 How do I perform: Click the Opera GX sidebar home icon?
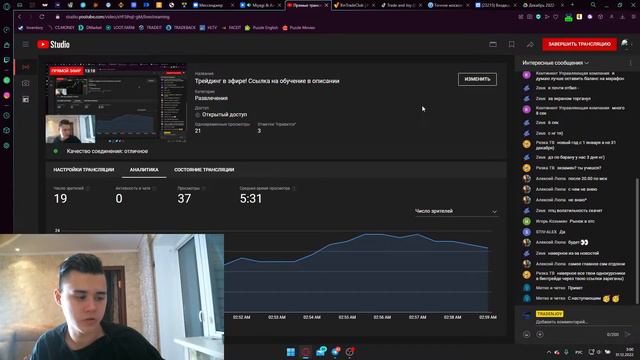click(x=7, y=45)
